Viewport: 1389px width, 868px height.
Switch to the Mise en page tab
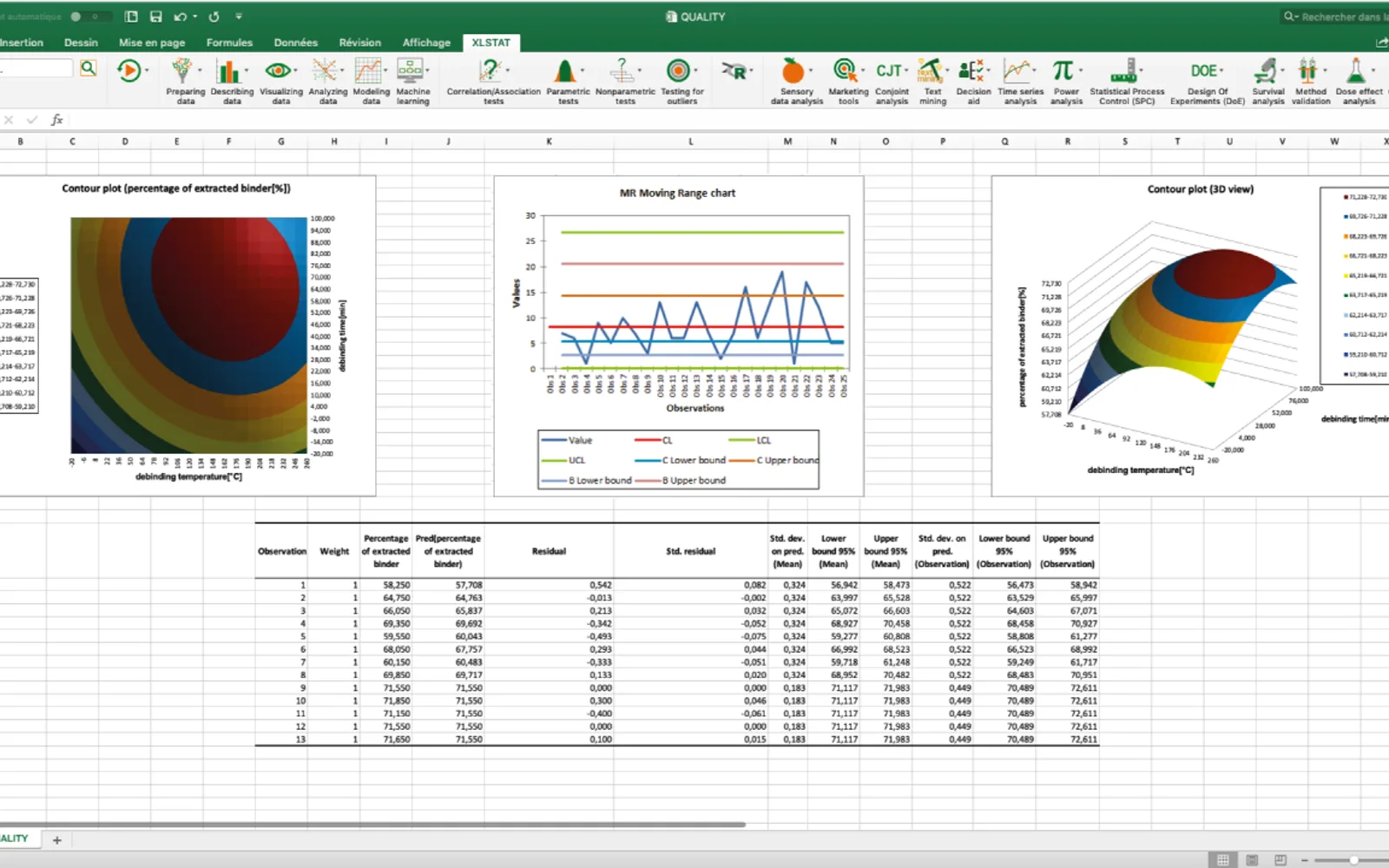152,43
